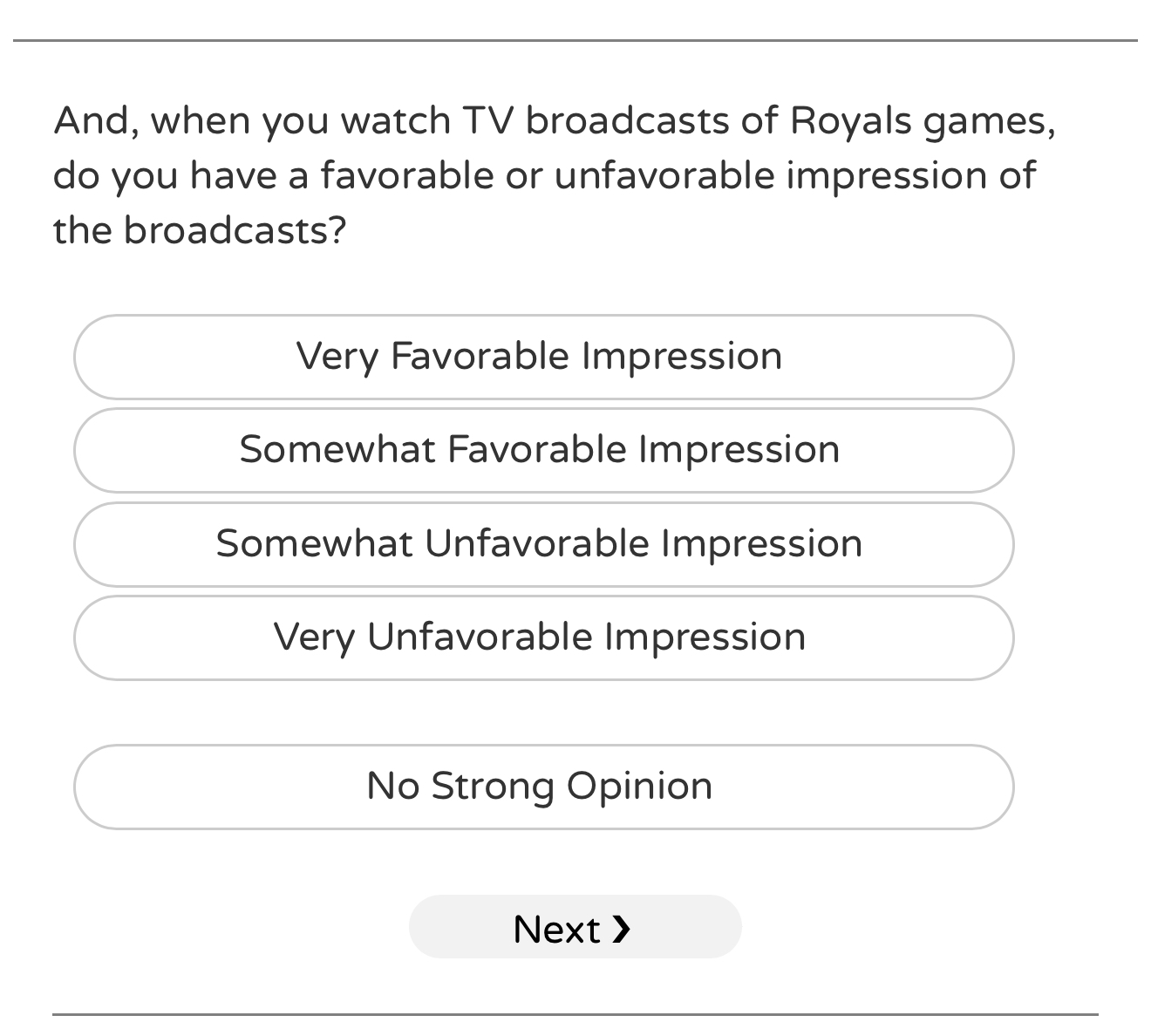This screenshot has height=1036, width=1151.
Task: Click the horizontal divider above the question
Action: [x=575, y=40]
